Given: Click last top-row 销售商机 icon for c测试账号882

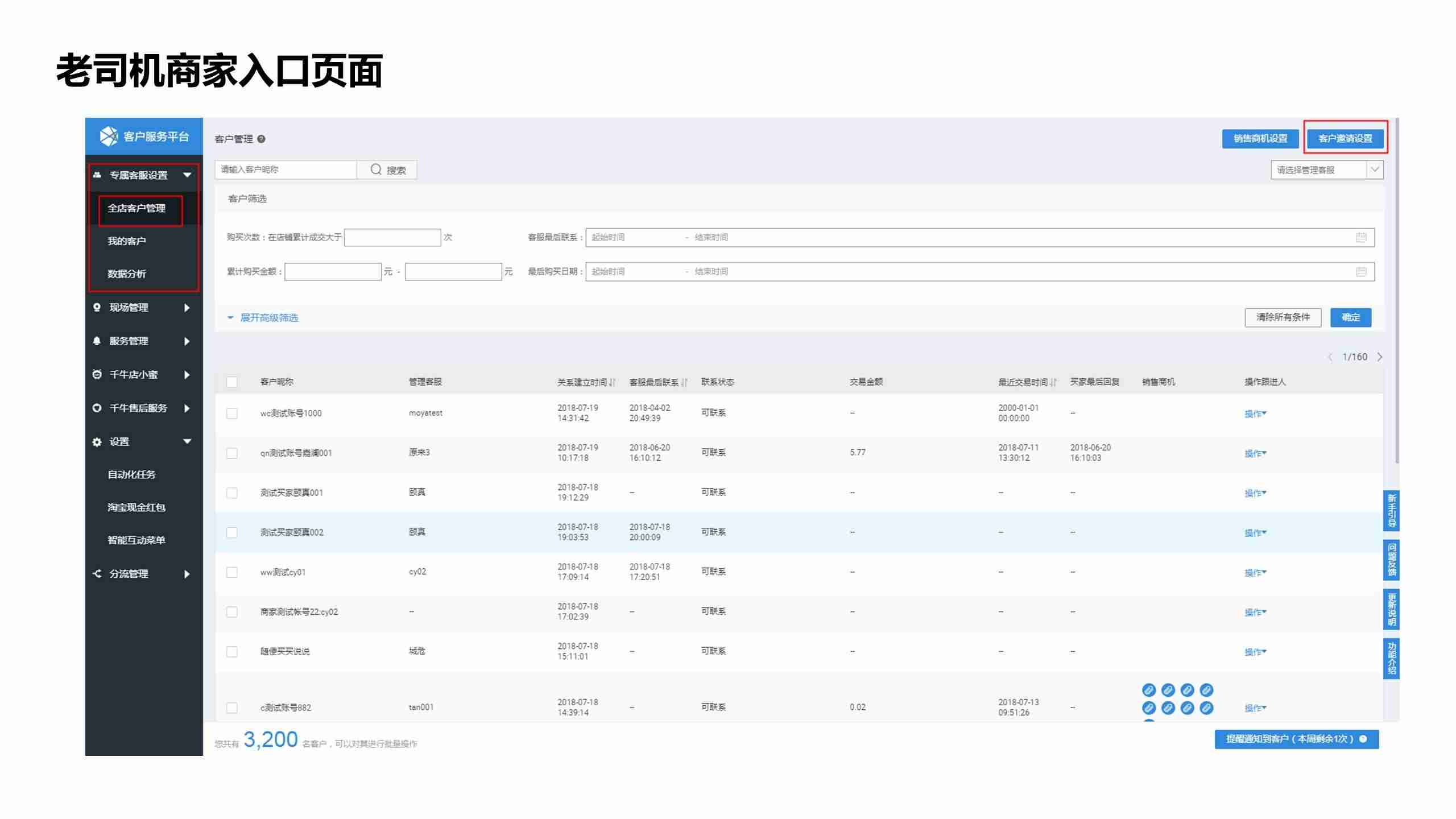Looking at the screenshot, I should [x=1206, y=690].
